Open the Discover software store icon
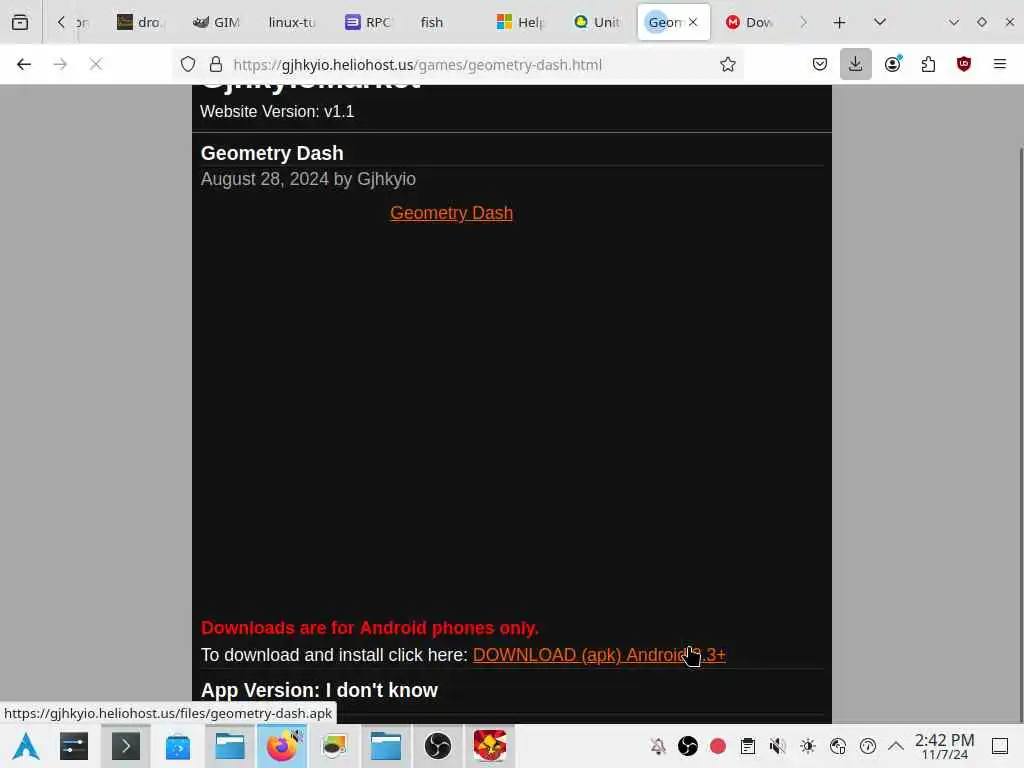 [x=178, y=746]
